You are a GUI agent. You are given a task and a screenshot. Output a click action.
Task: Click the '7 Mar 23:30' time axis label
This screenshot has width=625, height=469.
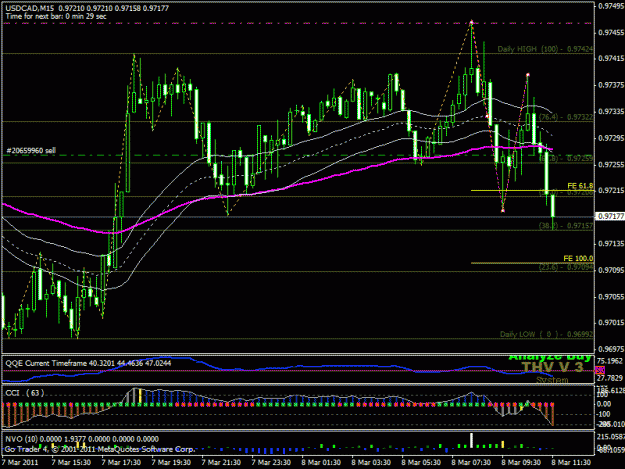pyautogui.click(x=271, y=463)
